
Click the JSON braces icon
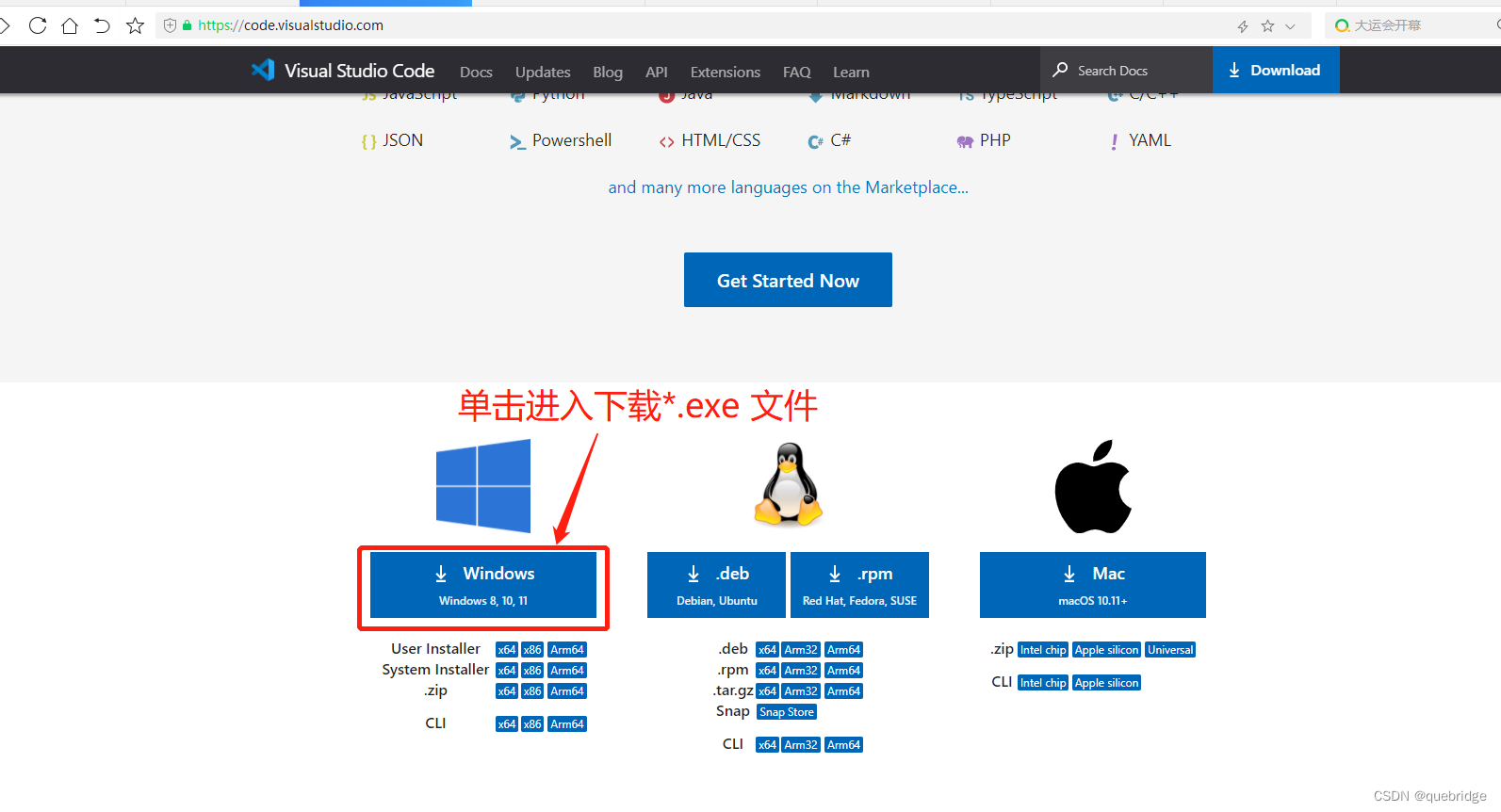pyautogui.click(x=368, y=141)
